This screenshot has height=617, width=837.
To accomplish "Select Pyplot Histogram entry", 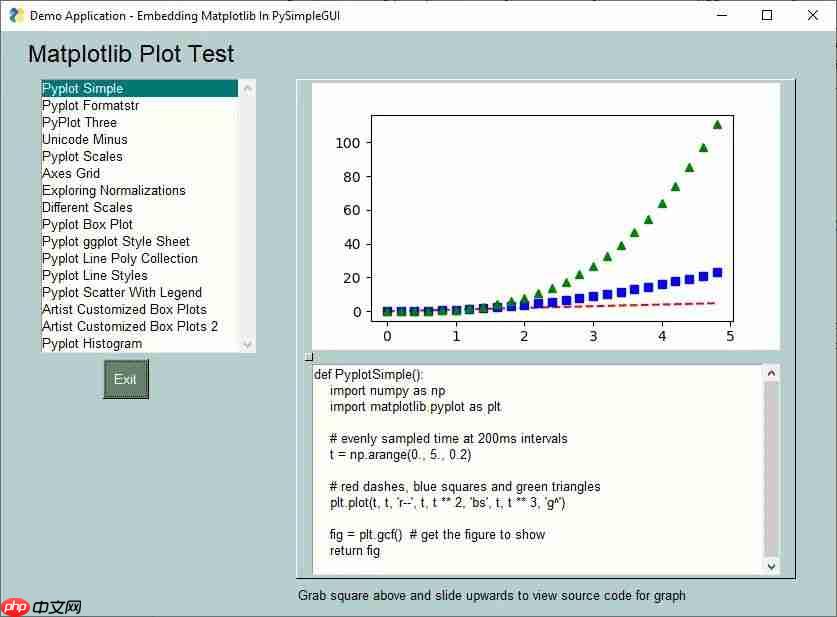I will (x=139, y=343).
